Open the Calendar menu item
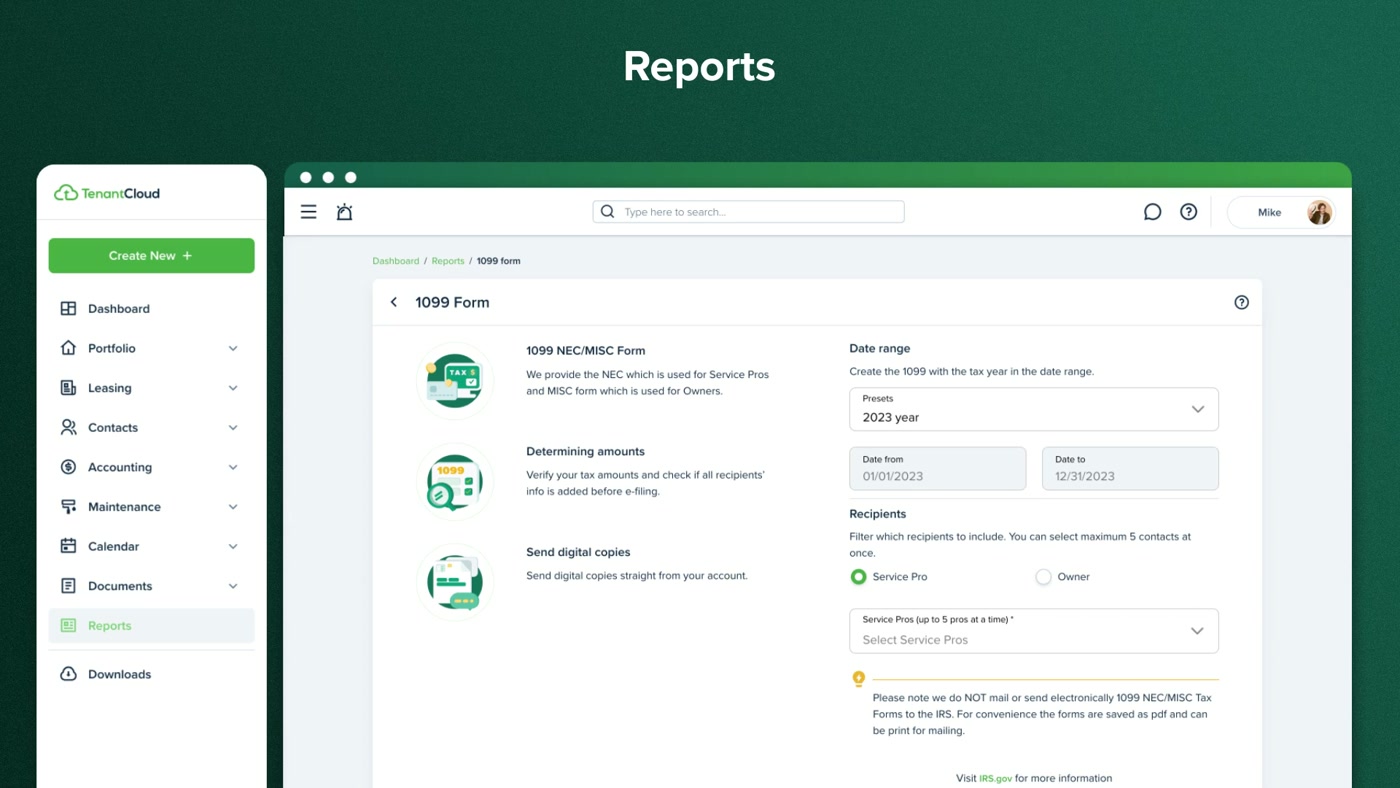1400x788 pixels. tap(151, 546)
